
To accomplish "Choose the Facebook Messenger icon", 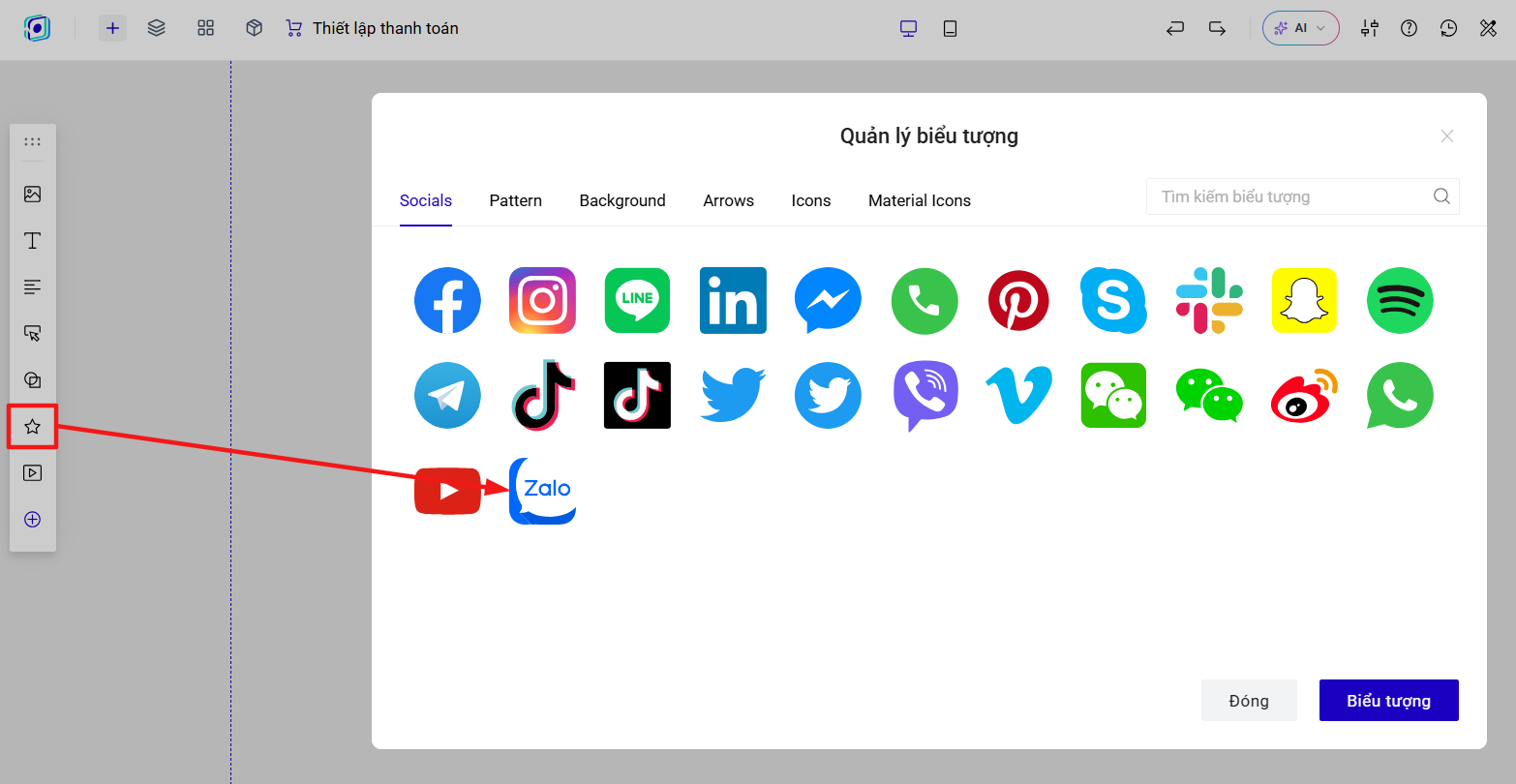I will pyautogui.click(x=828, y=300).
